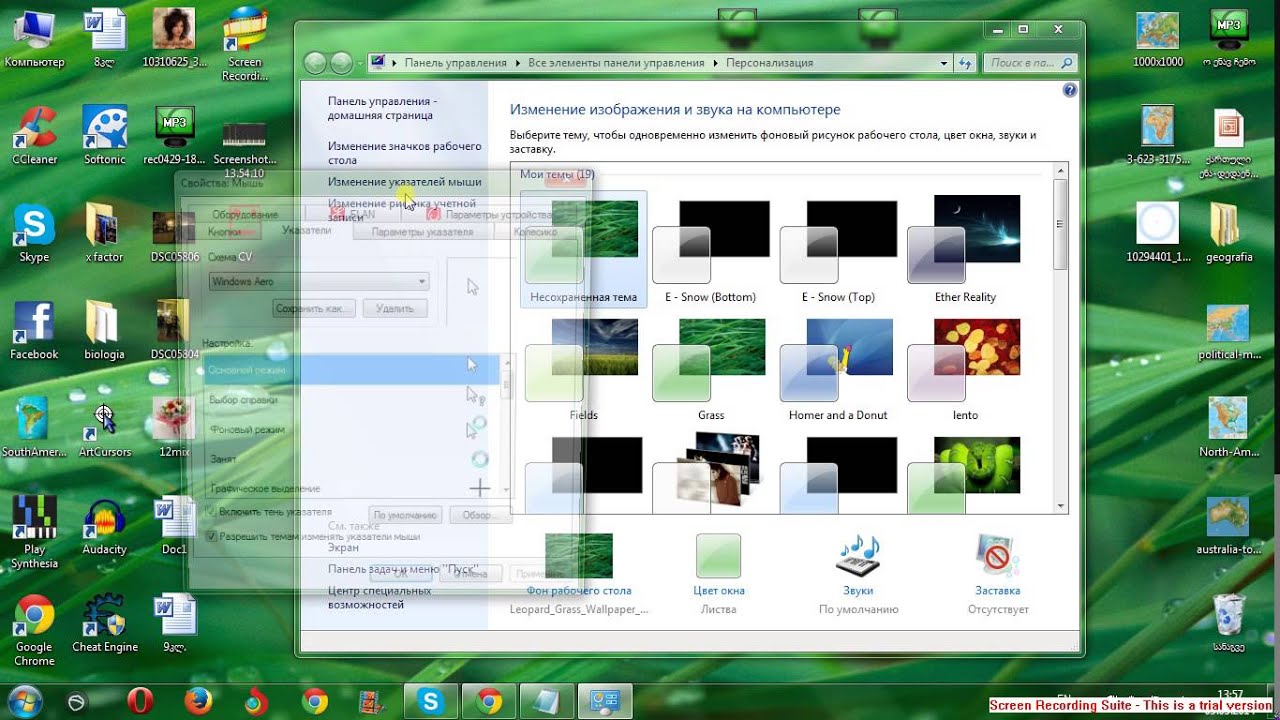Switch to the 'Указатели' tab
Image resolution: width=1280 pixels, height=720 pixels.
pos(306,230)
